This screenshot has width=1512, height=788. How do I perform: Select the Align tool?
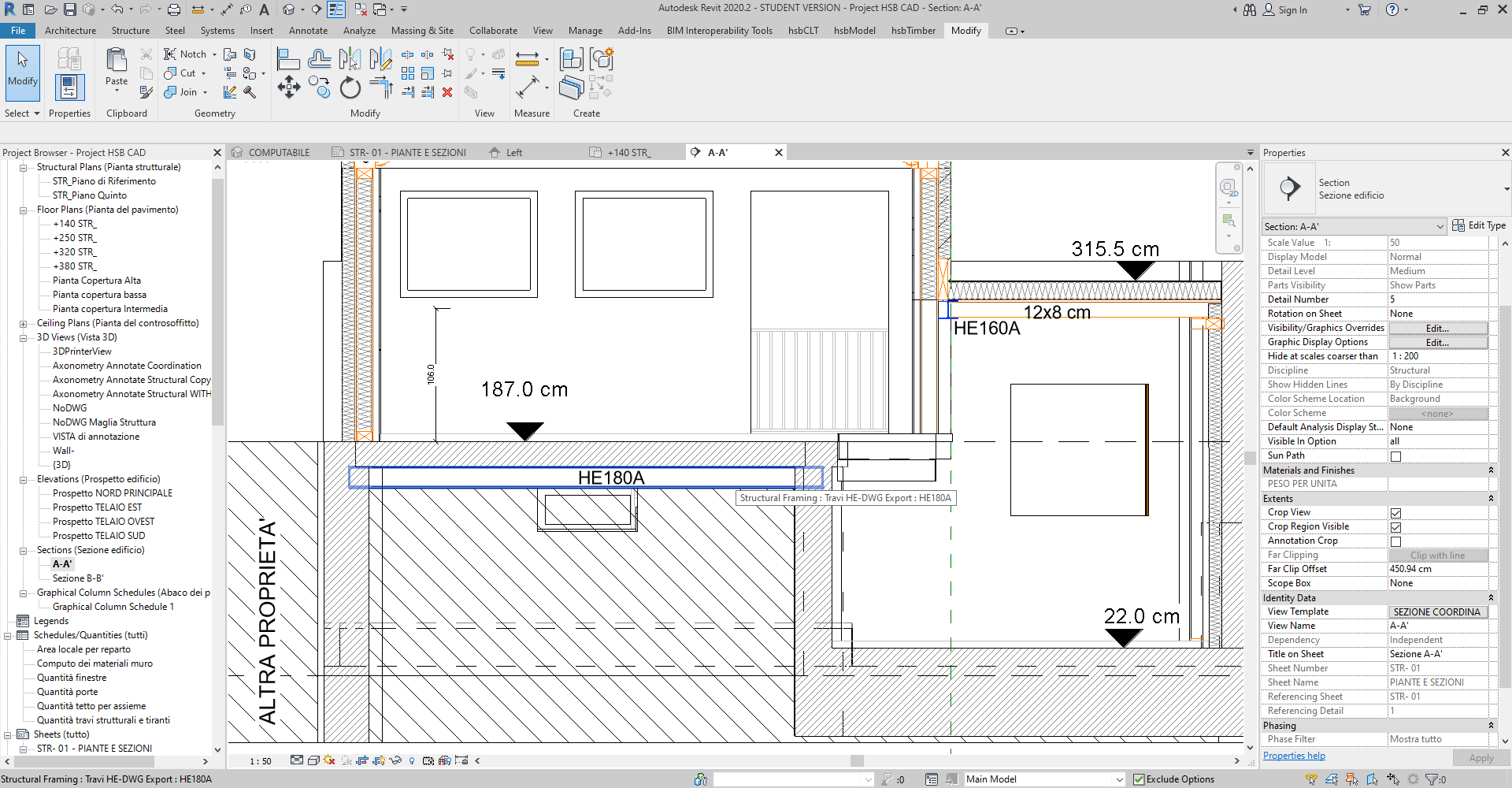287,58
